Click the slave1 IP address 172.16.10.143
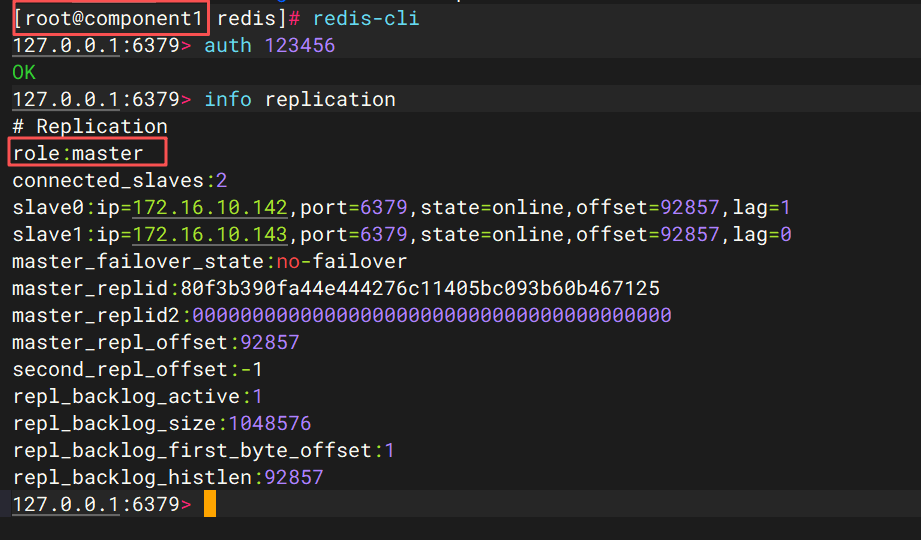 (210, 235)
